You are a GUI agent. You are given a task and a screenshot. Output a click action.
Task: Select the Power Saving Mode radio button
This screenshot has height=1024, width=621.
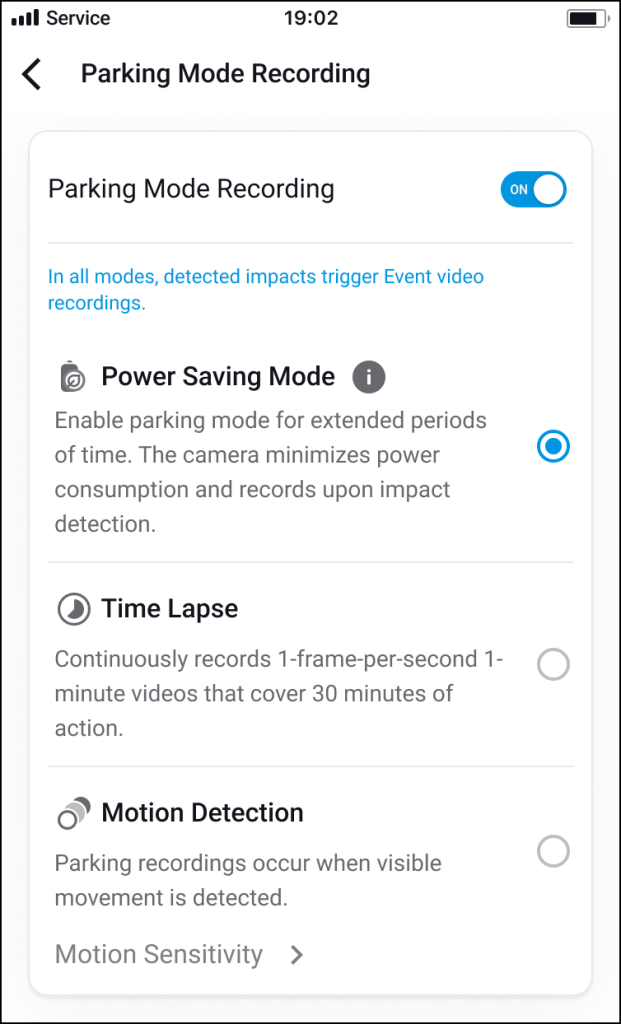553,446
